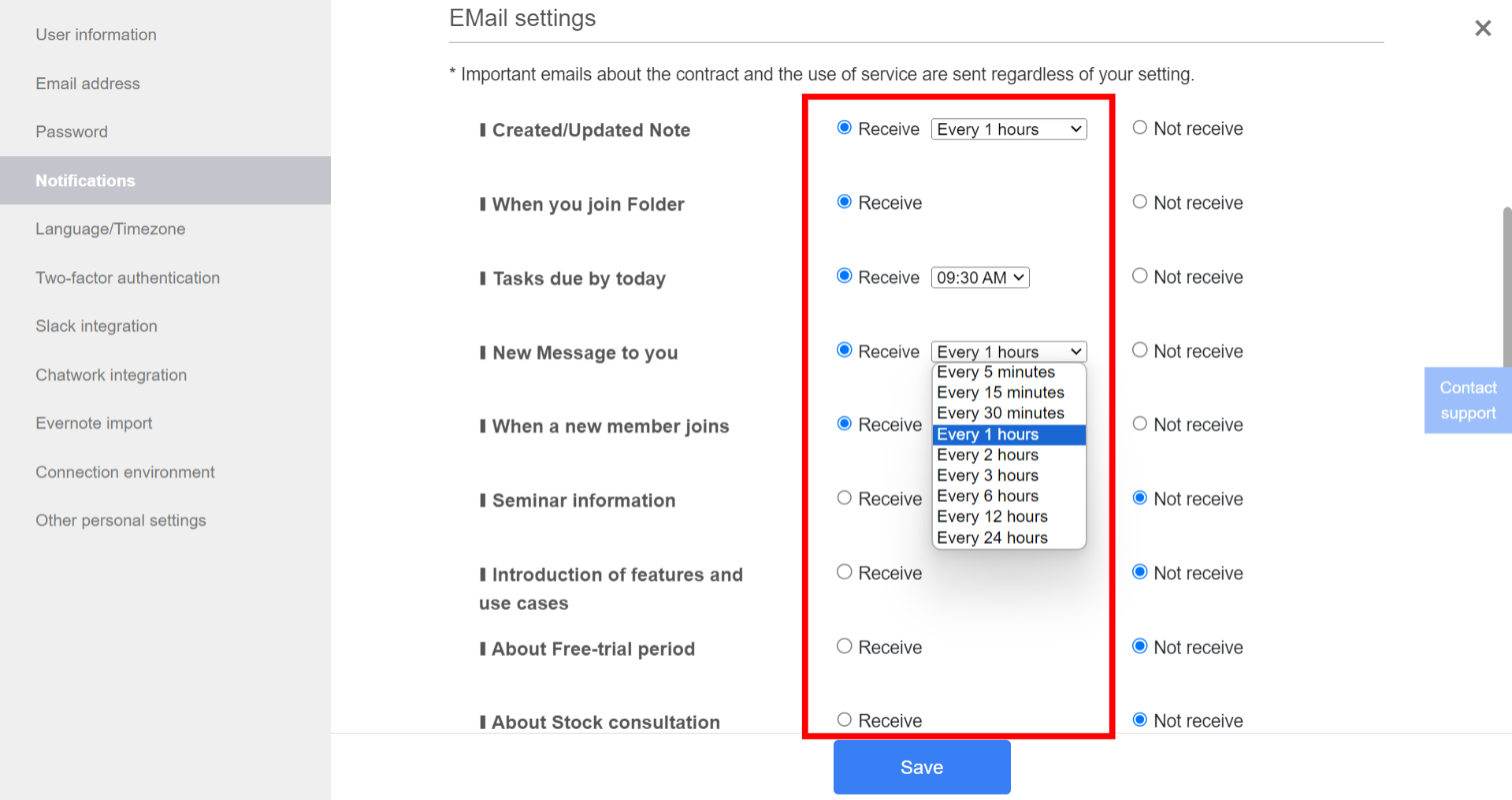Open the Slack integration settings
Image resolution: width=1512 pixels, height=800 pixels.
96,326
